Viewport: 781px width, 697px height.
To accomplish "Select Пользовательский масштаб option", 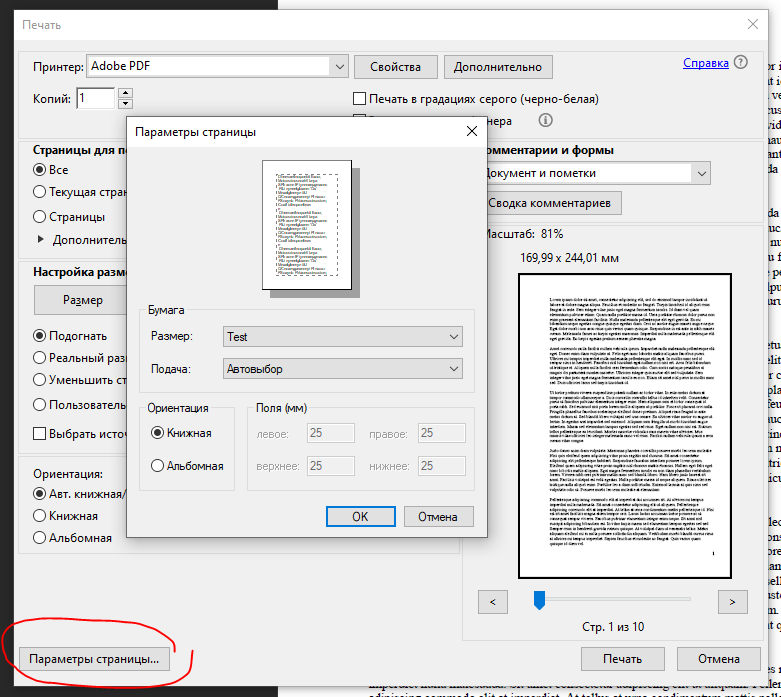I will click(39, 405).
